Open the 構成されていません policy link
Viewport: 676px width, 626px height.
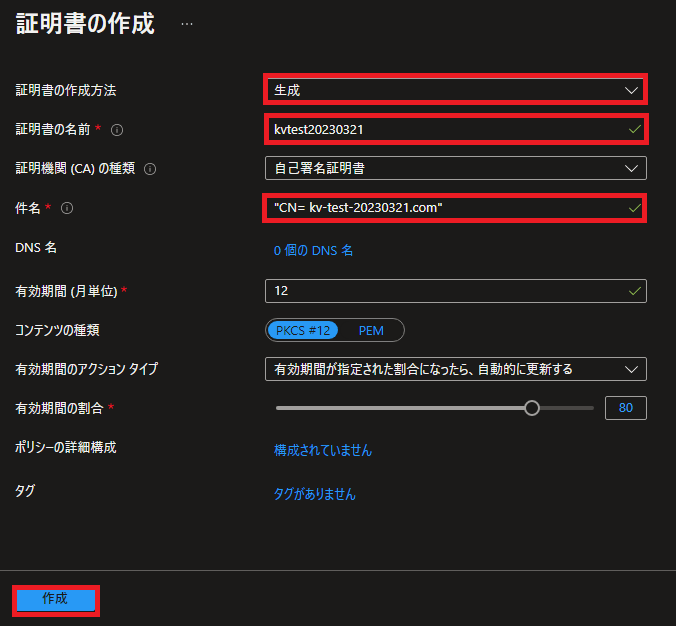tap(323, 450)
